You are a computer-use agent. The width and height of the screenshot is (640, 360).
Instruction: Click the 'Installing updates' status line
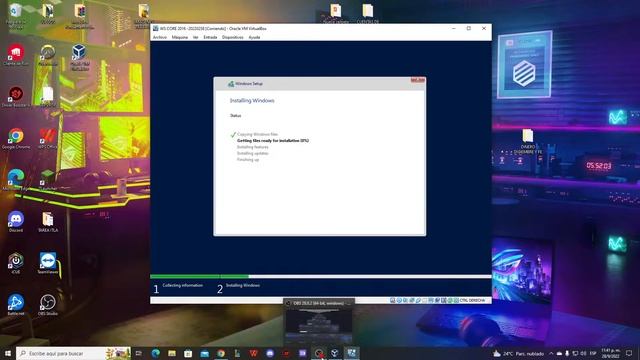point(253,153)
